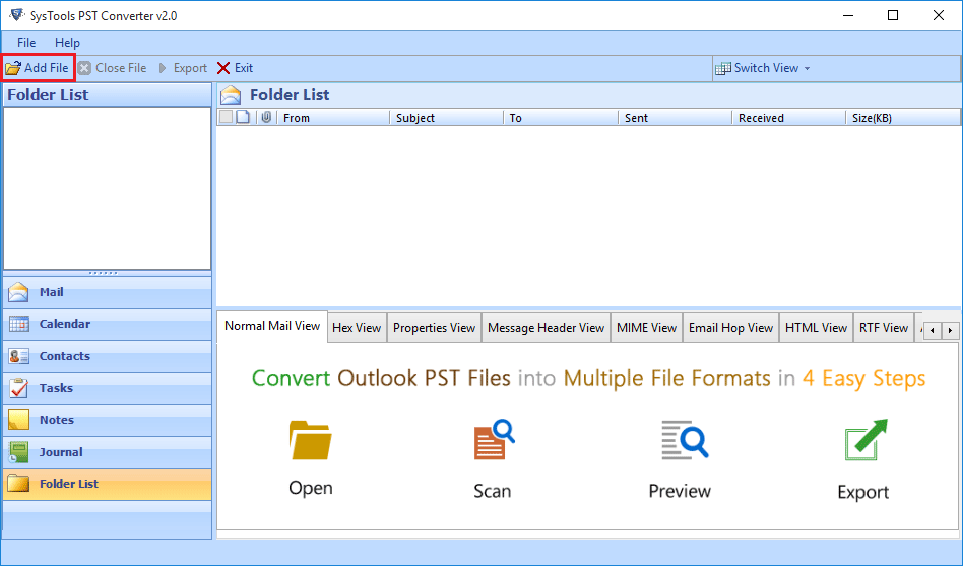The width and height of the screenshot is (963, 566).
Task: Click the envelope icon beside Folder List heading
Action: pyautogui.click(x=231, y=95)
